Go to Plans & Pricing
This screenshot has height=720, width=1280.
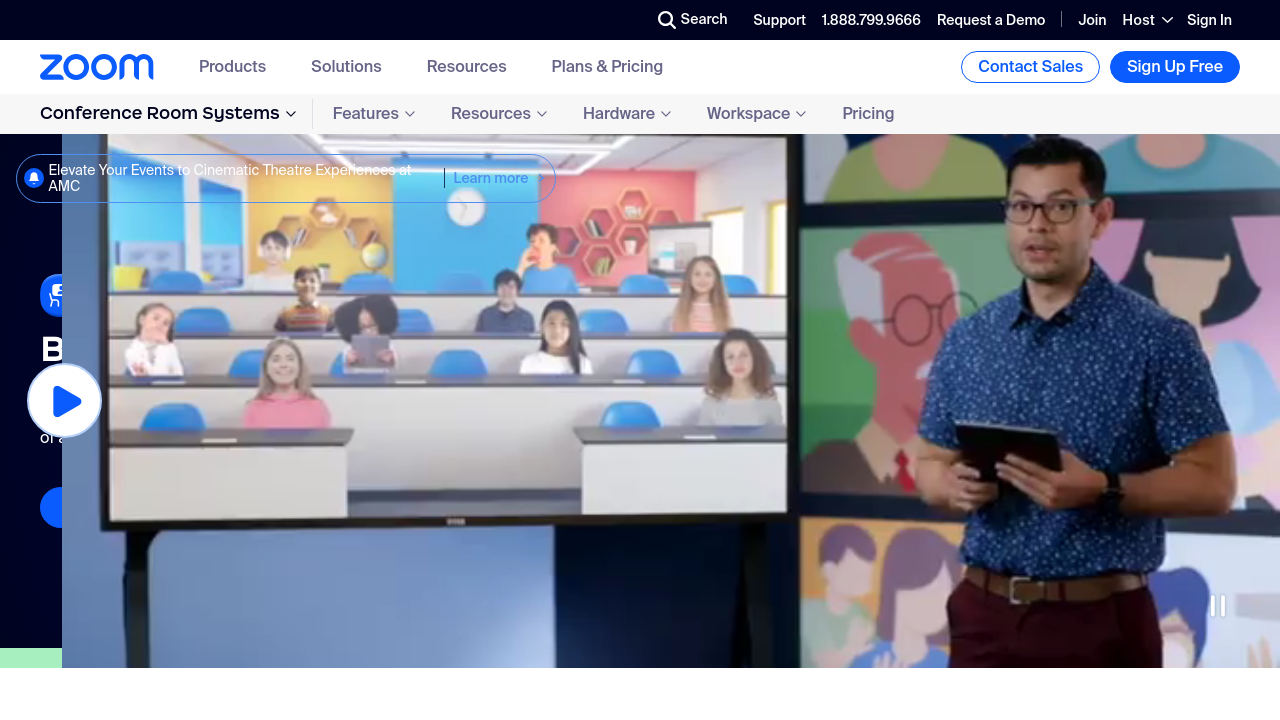click(607, 67)
